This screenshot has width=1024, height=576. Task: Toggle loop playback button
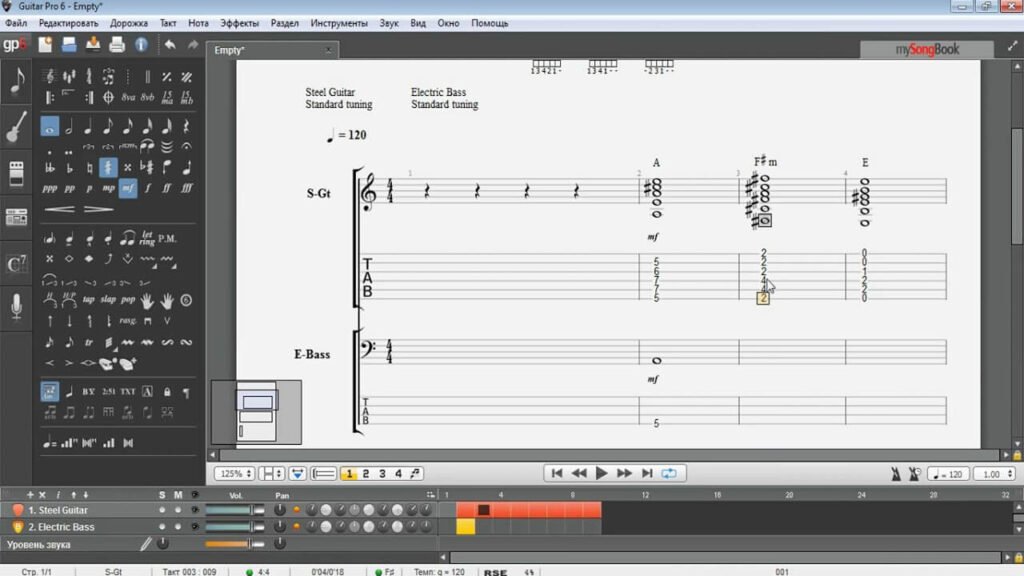pyautogui.click(x=669, y=473)
